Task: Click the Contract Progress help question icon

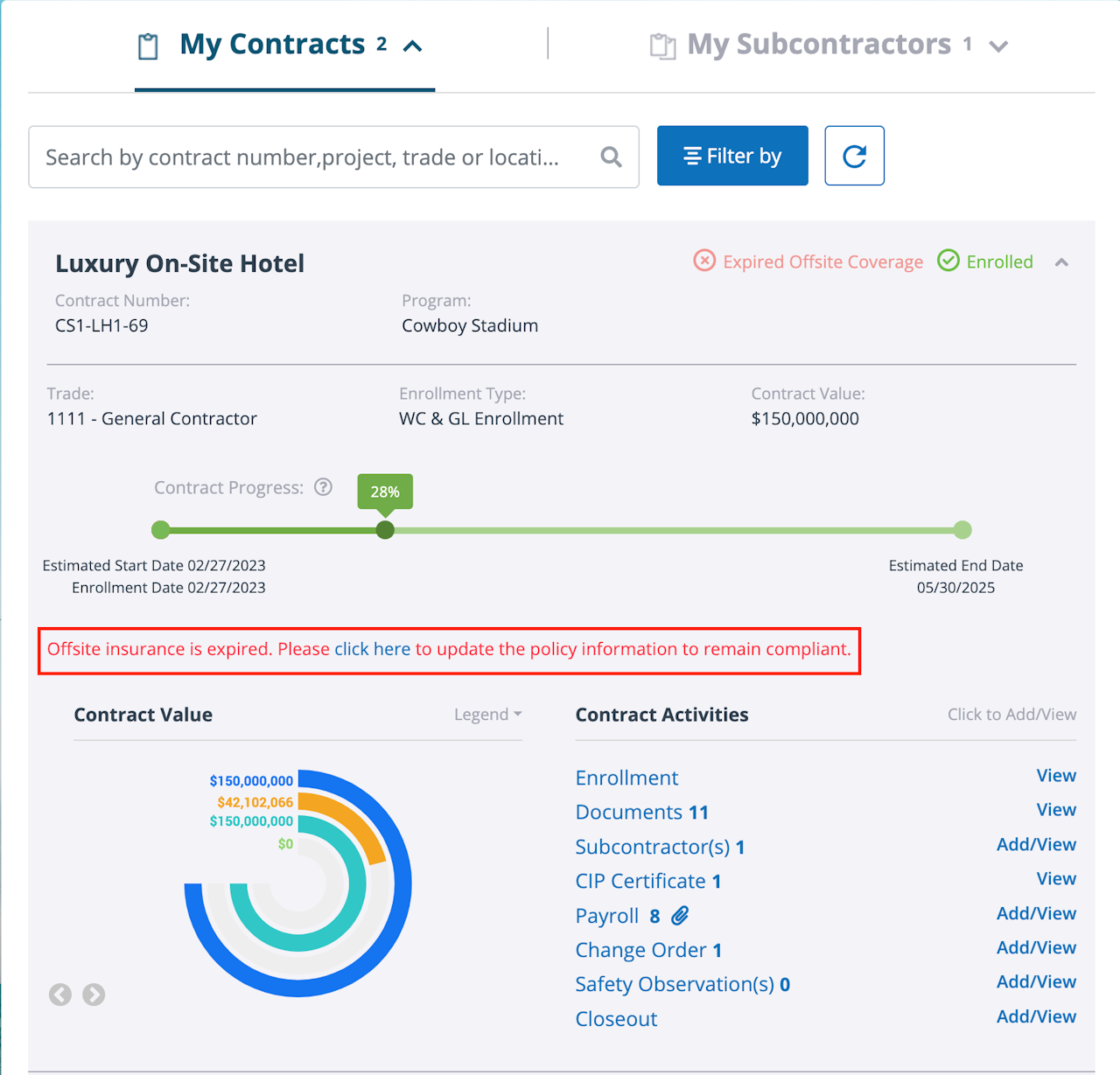Action: [324, 487]
